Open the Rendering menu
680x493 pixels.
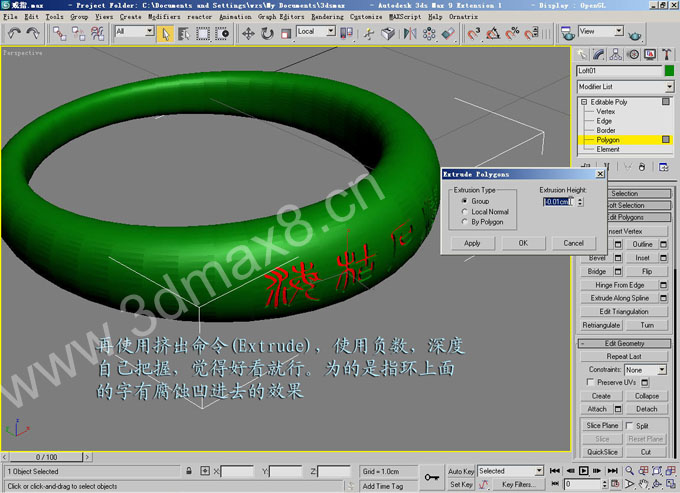click(x=326, y=17)
